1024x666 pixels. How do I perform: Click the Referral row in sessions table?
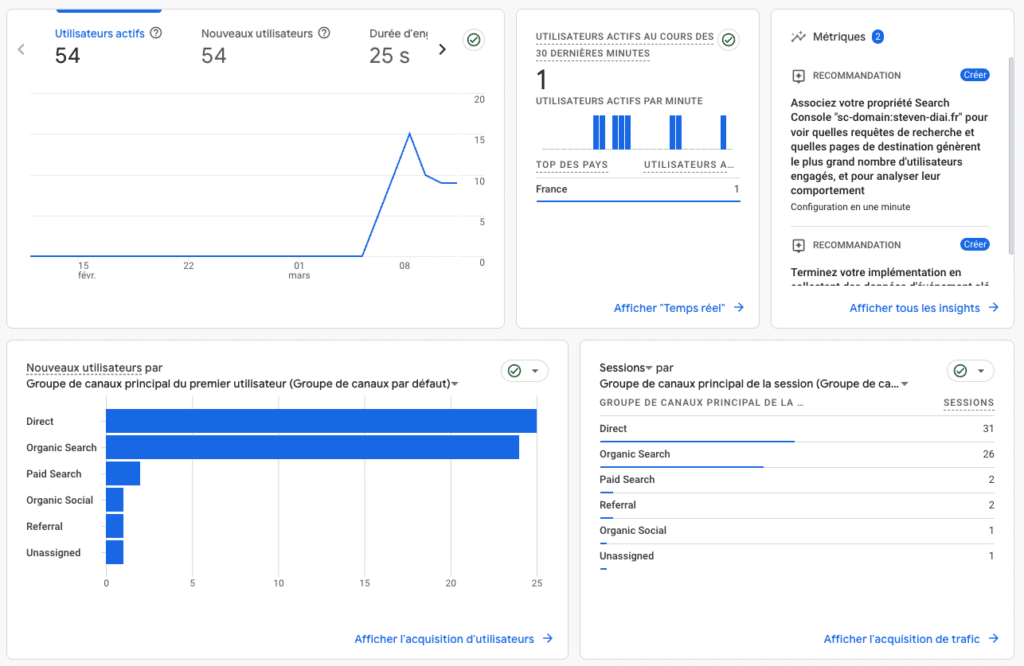[x=797, y=505]
